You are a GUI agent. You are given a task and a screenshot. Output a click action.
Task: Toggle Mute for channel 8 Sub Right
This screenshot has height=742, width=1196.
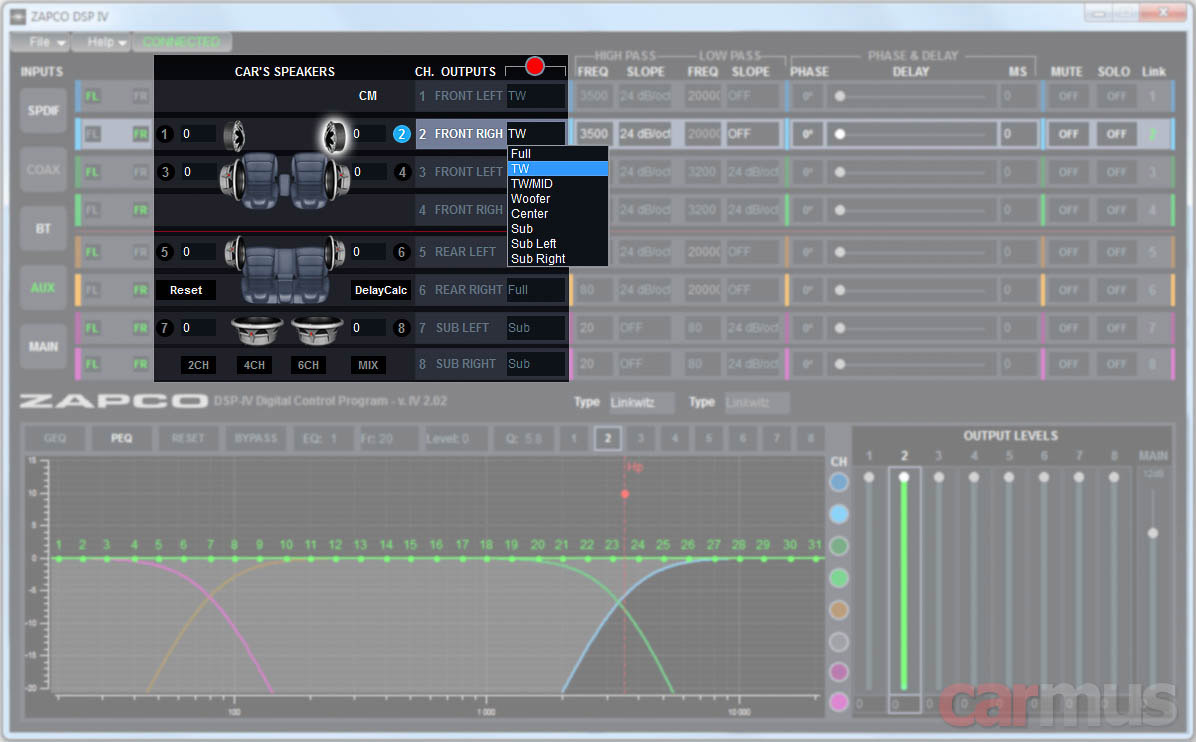click(1068, 364)
